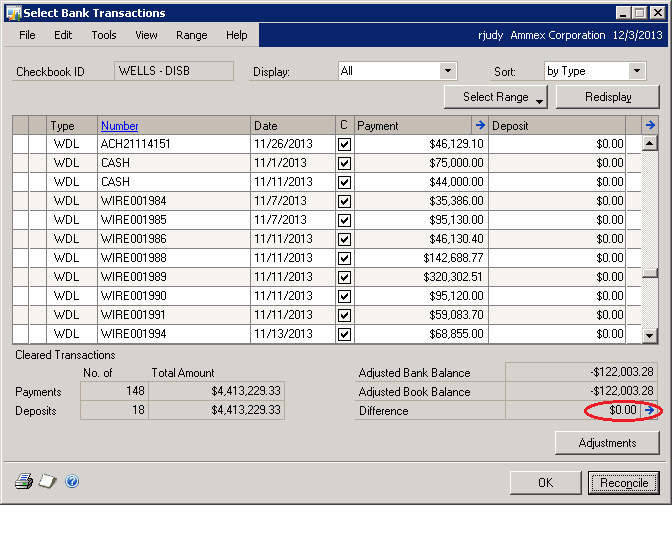Expand the Deposit column arrow icon
672x535 pixels.
[x=650, y=125]
